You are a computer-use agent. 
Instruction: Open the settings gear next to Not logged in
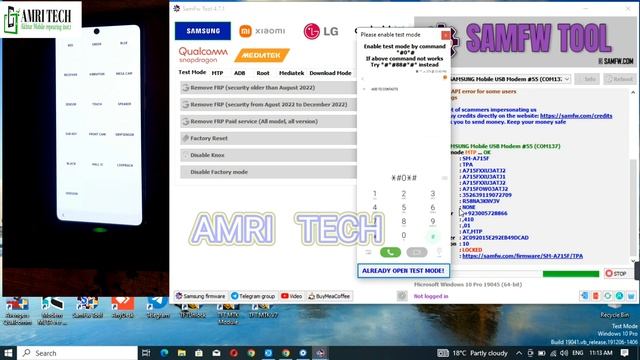(402, 296)
